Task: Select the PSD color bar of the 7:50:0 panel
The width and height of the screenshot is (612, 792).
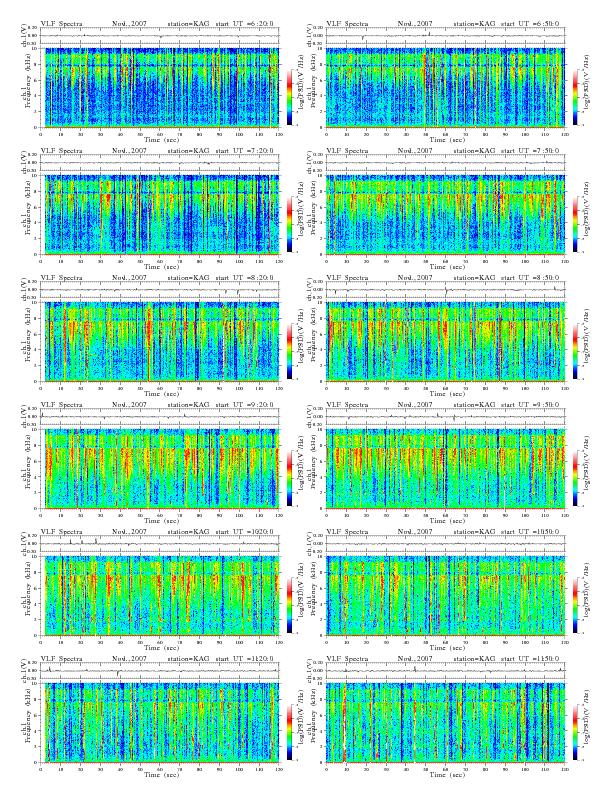Action: 576,224
